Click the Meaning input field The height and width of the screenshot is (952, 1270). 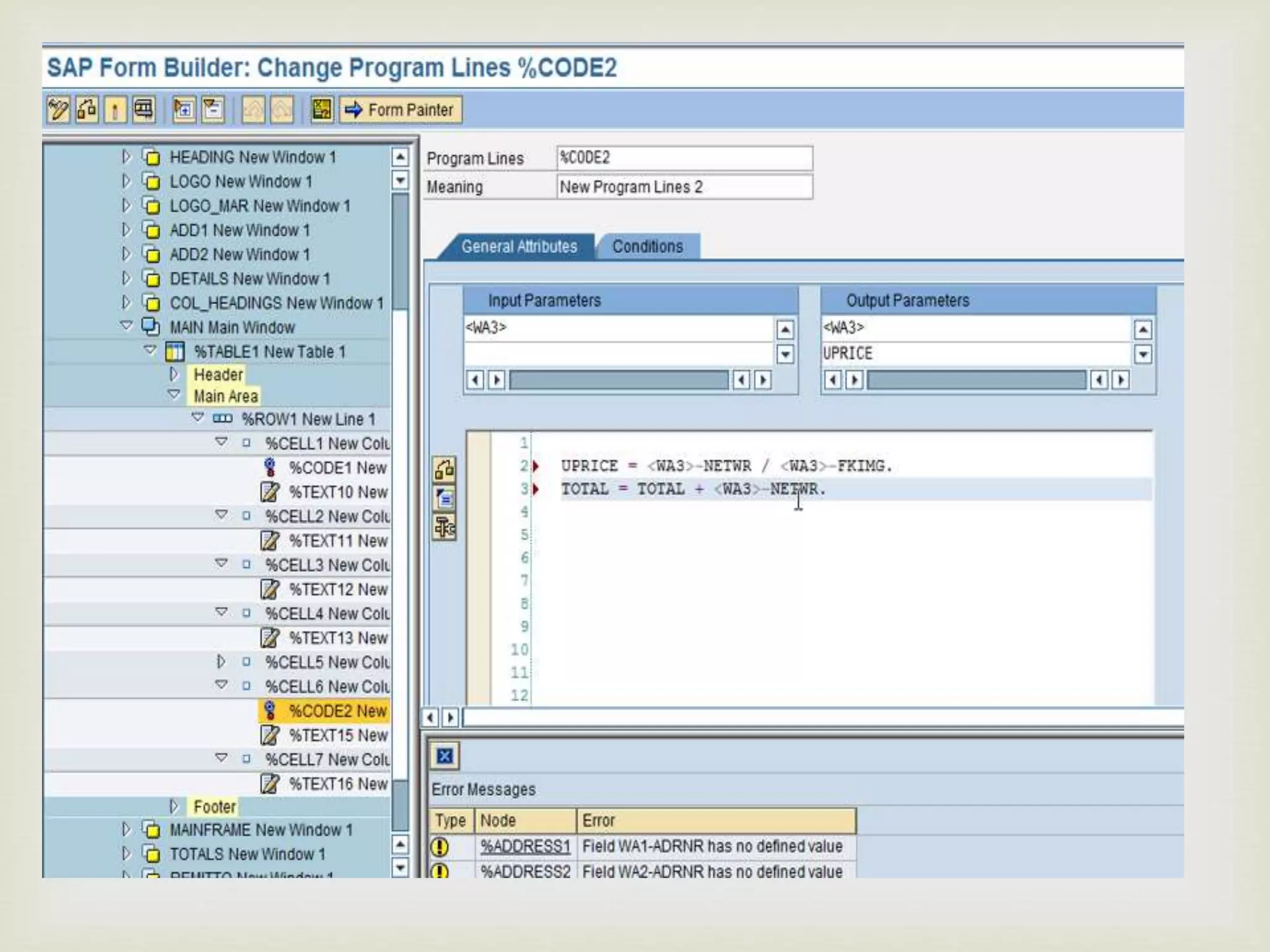(x=684, y=187)
